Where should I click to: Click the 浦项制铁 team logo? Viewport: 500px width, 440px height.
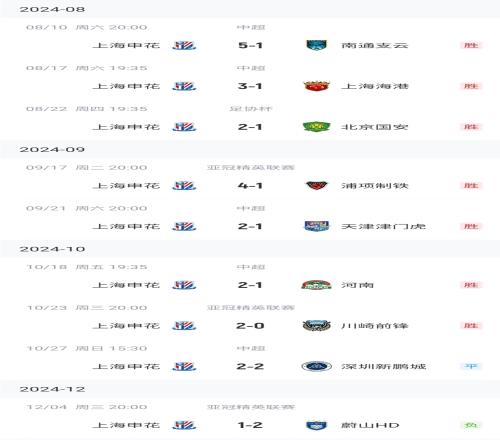click(x=316, y=185)
